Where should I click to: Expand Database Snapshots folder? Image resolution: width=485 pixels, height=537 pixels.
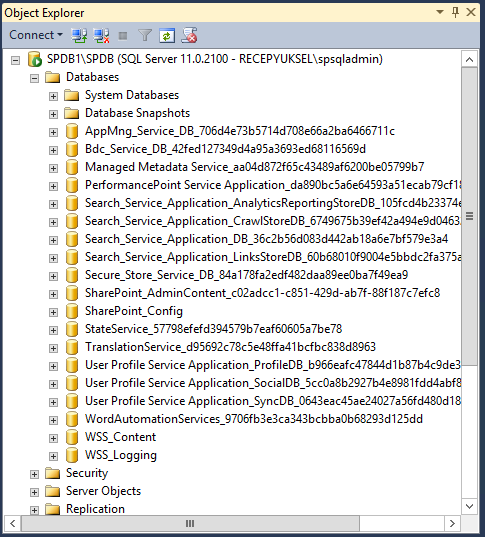[x=53, y=114]
